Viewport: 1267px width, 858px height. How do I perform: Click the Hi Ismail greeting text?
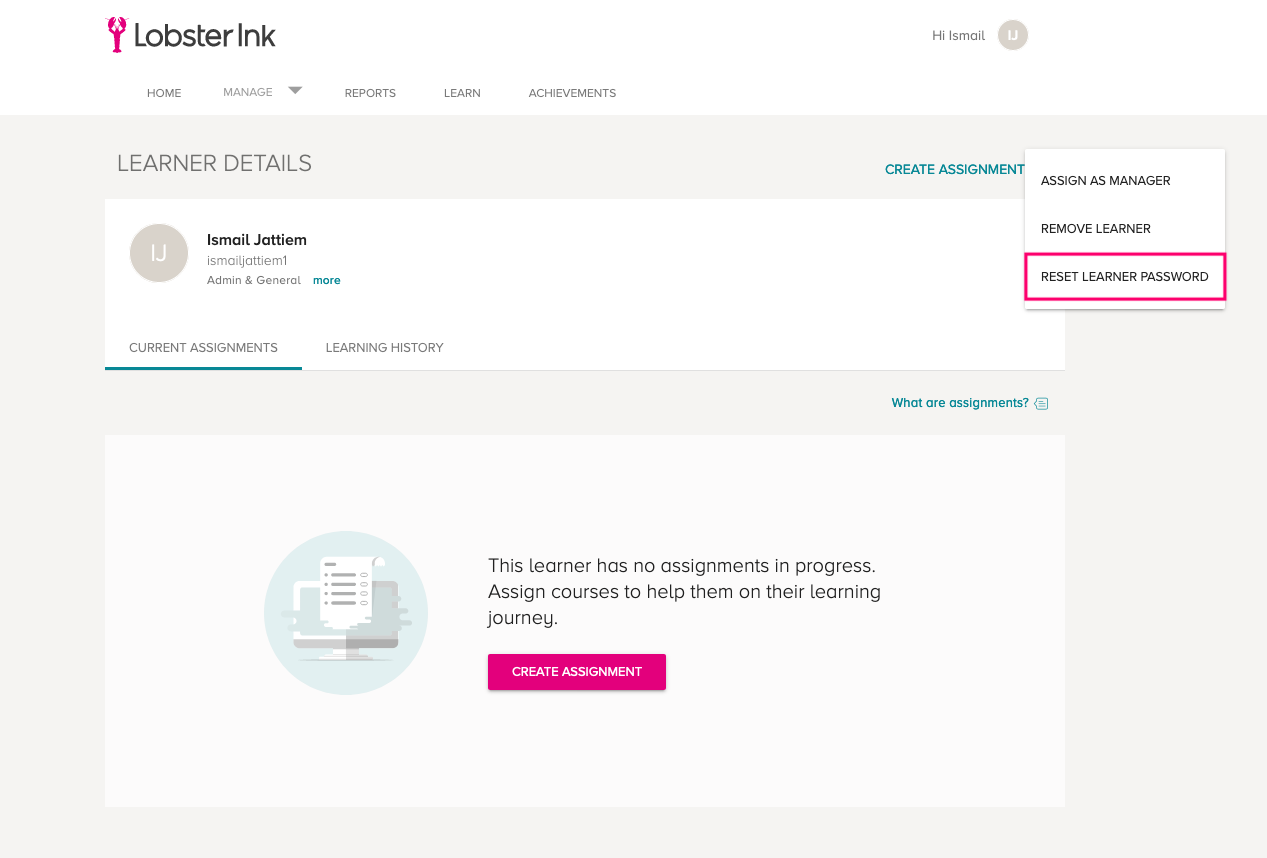(x=958, y=36)
